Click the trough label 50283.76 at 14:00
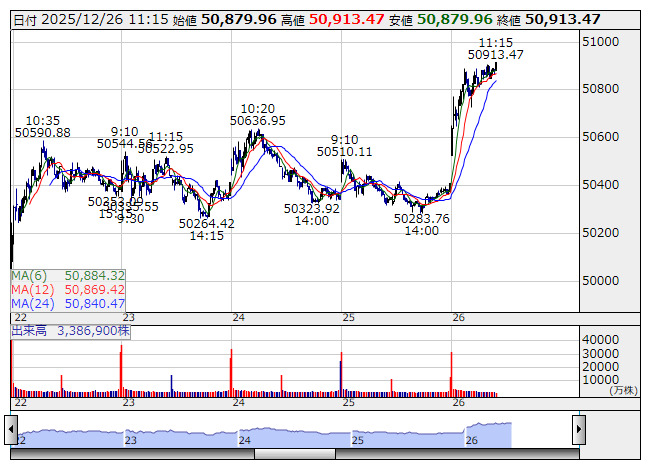The height and width of the screenshot is (470, 653). click(422, 219)
